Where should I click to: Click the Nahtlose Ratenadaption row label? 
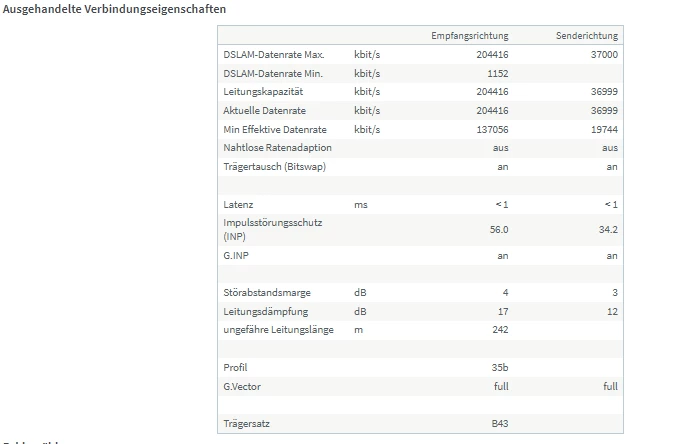[277, 148]
